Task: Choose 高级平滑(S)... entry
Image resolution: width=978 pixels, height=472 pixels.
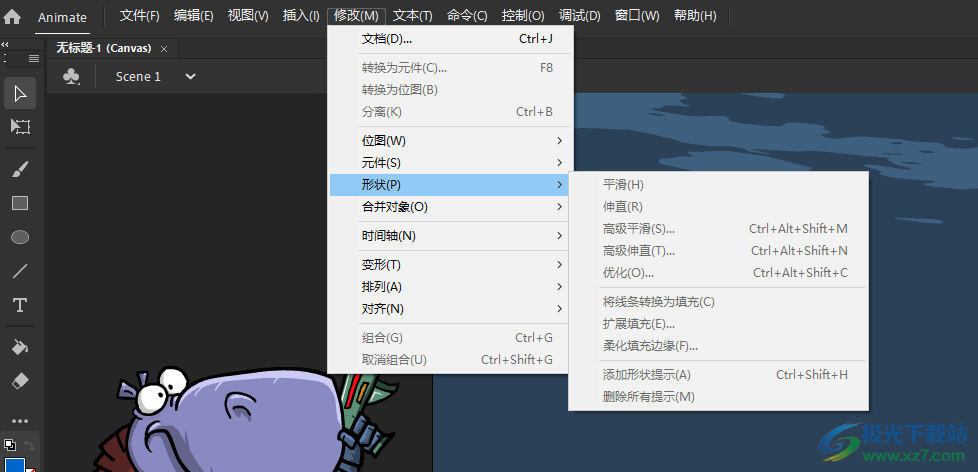Action: (x=719, y=229)
